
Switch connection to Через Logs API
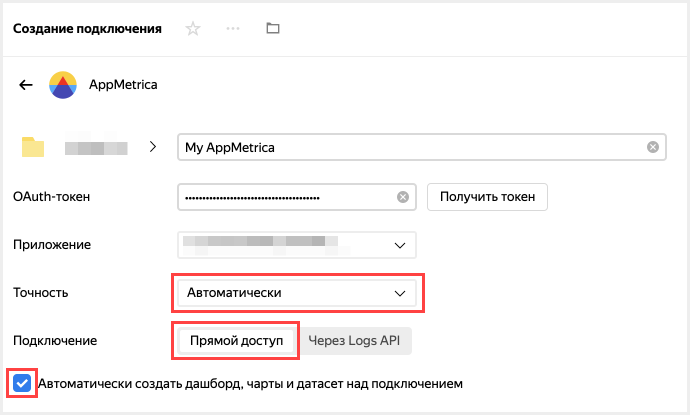tap(357, 341)
